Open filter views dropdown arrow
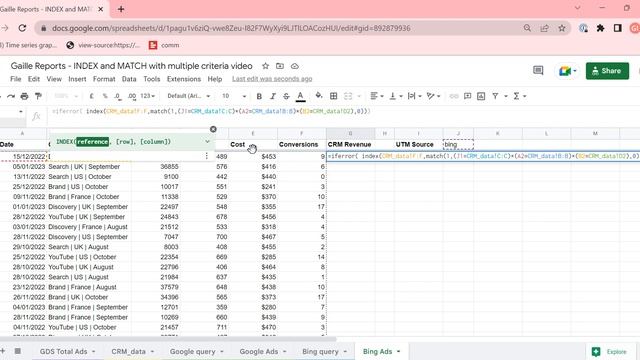 coord(506,96)
